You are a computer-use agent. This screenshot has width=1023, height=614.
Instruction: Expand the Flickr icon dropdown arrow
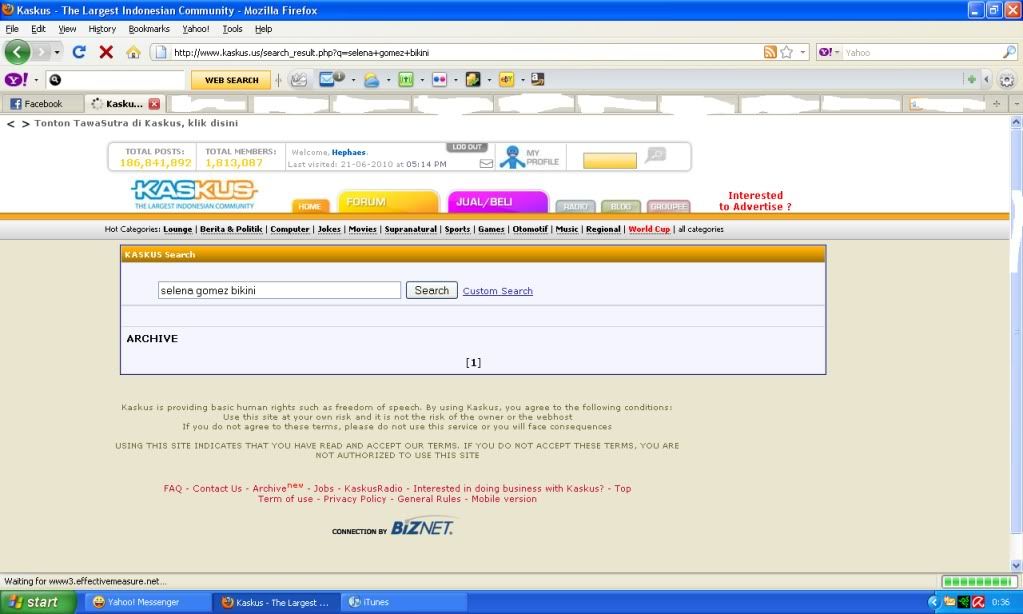[455, 80]
